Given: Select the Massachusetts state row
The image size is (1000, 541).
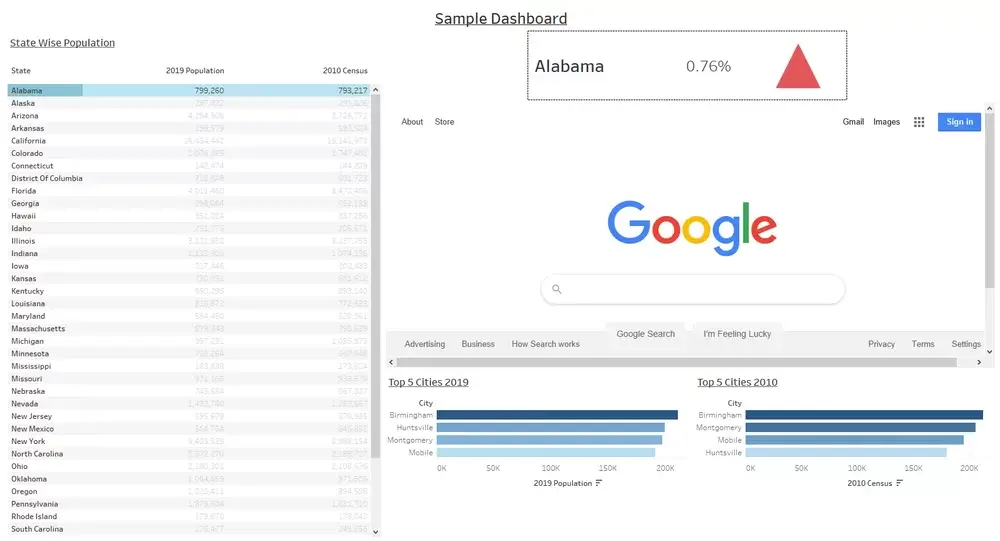Looking at the screenshot, I should [189, 329].
